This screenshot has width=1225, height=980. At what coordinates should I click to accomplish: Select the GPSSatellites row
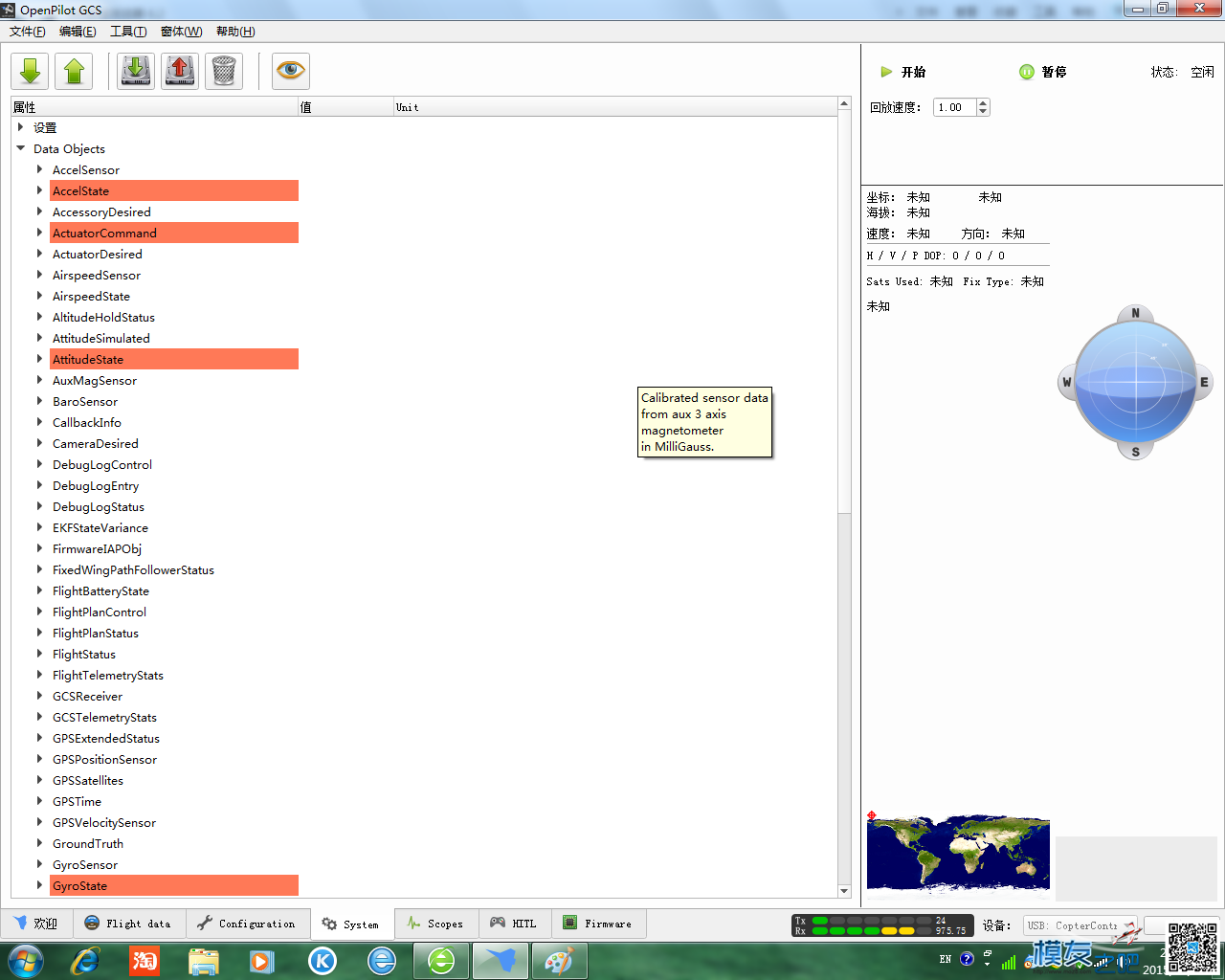pos(174,780)
